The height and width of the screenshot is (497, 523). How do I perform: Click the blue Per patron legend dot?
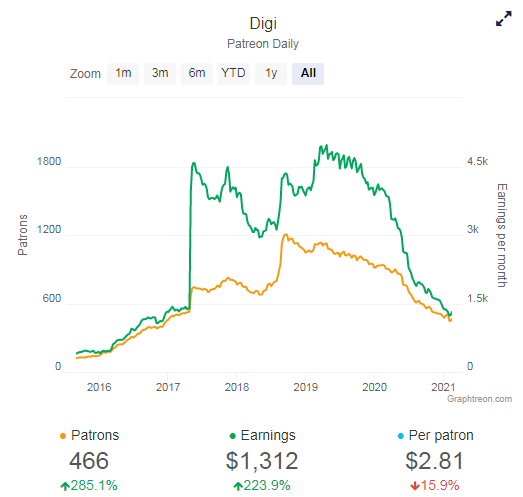tap(401, 436)
